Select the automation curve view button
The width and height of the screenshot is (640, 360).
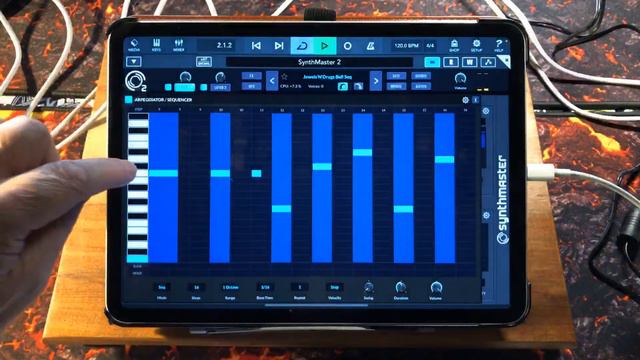point(488,62)
